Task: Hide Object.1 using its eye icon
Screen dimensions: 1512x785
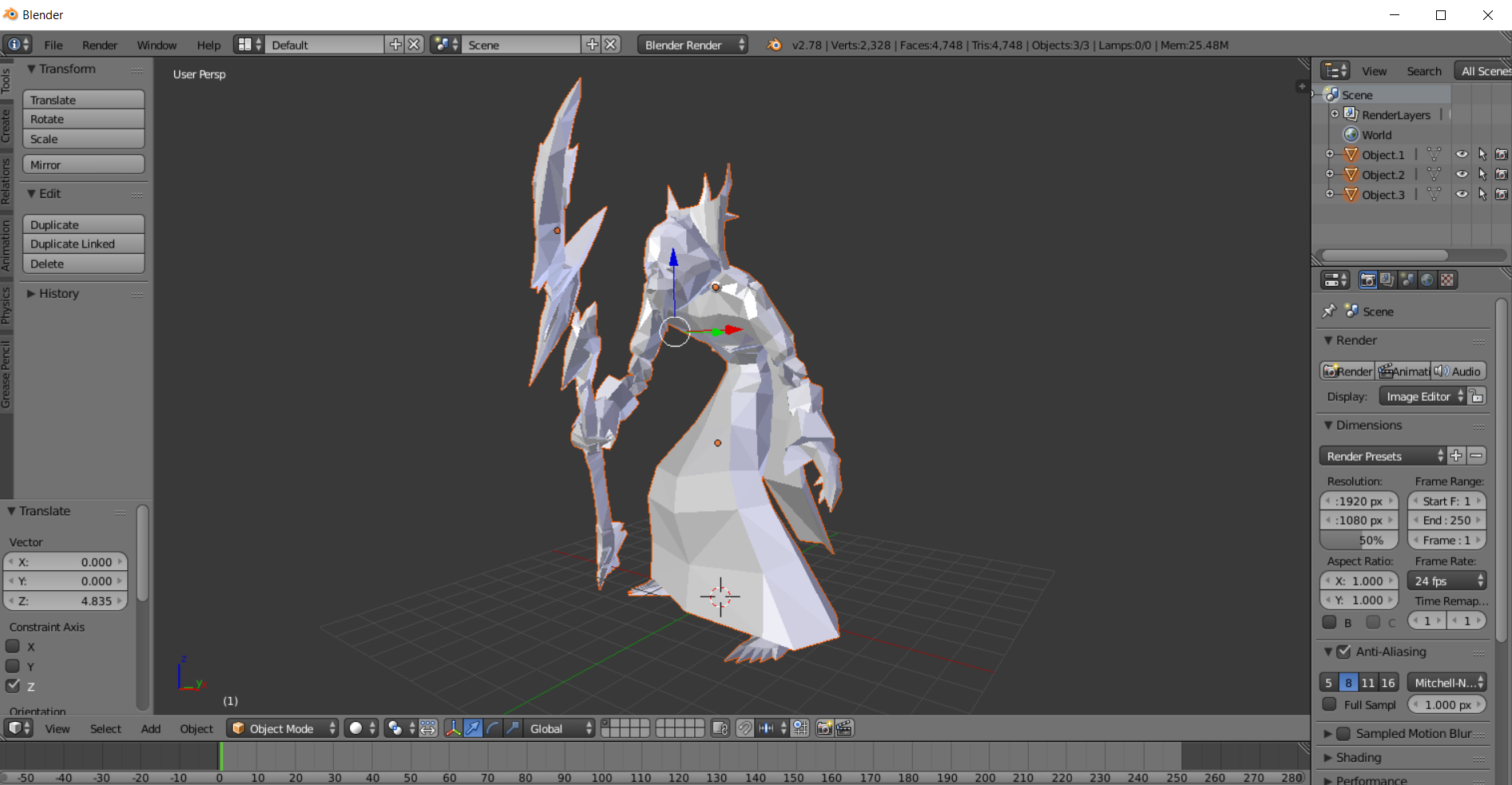Action: coord(1462,154)
